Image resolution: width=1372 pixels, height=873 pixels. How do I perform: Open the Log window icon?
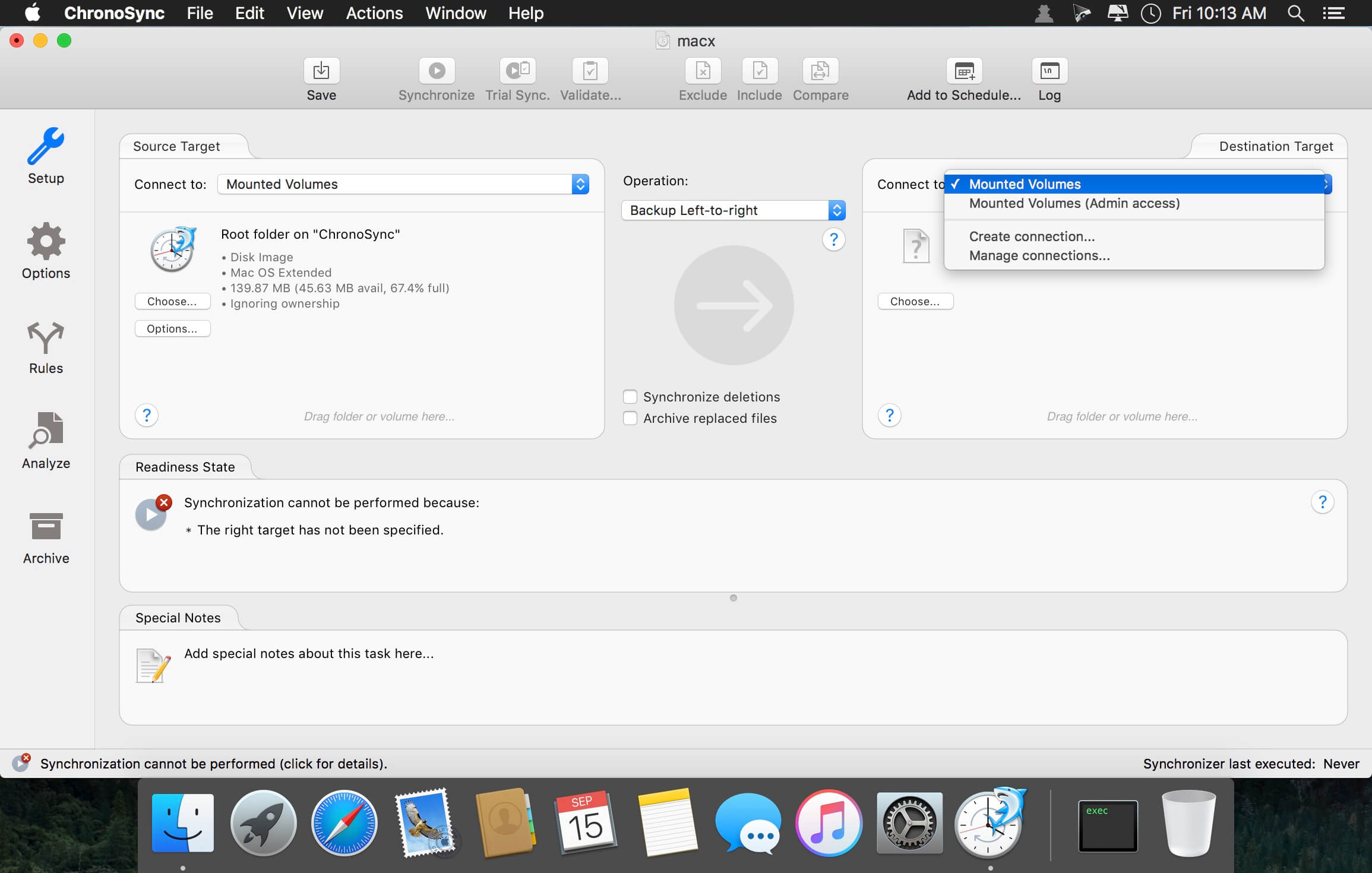[1049, 71]
